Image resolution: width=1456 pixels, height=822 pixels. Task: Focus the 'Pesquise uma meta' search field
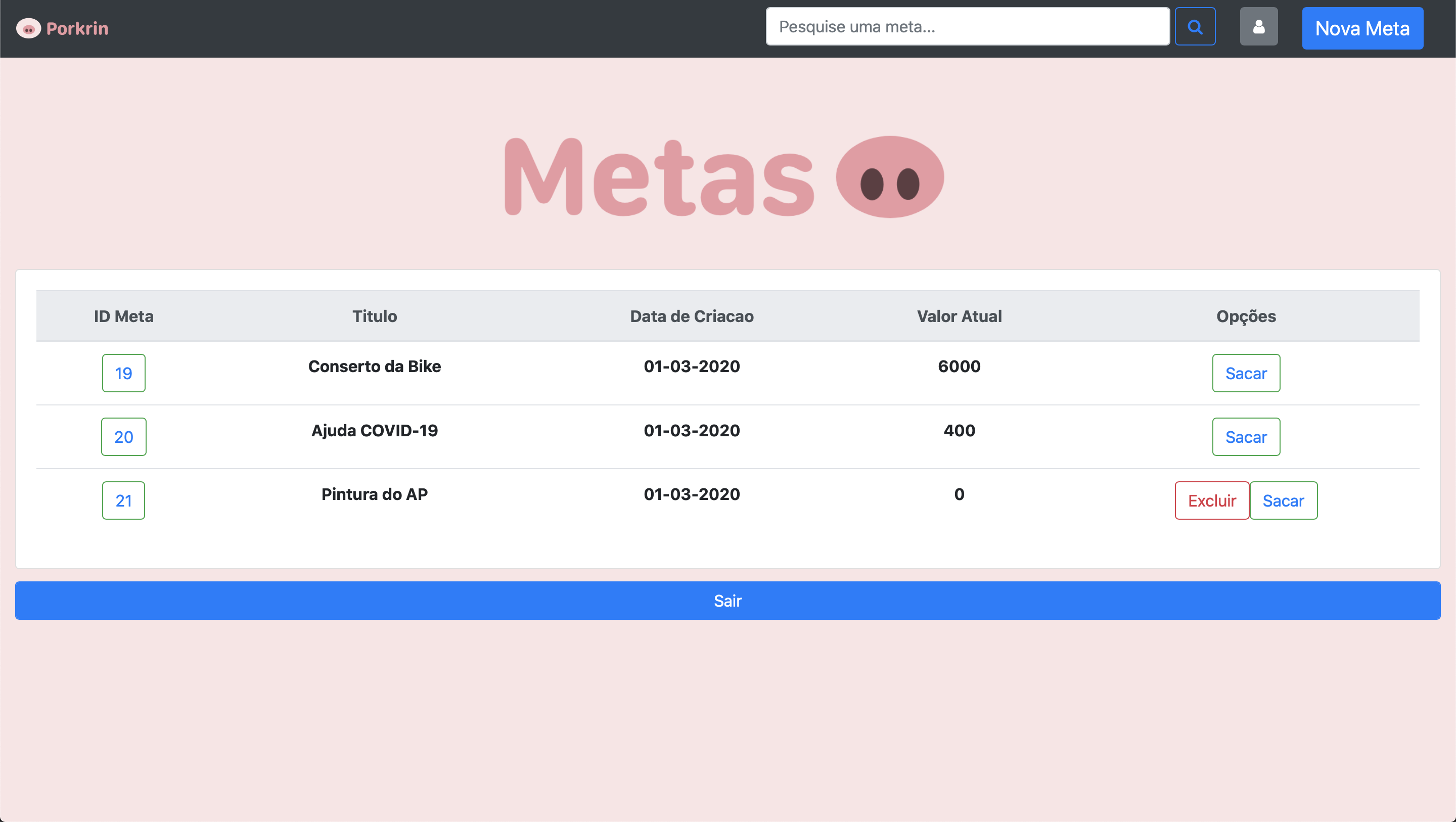[x=967, y=27]
